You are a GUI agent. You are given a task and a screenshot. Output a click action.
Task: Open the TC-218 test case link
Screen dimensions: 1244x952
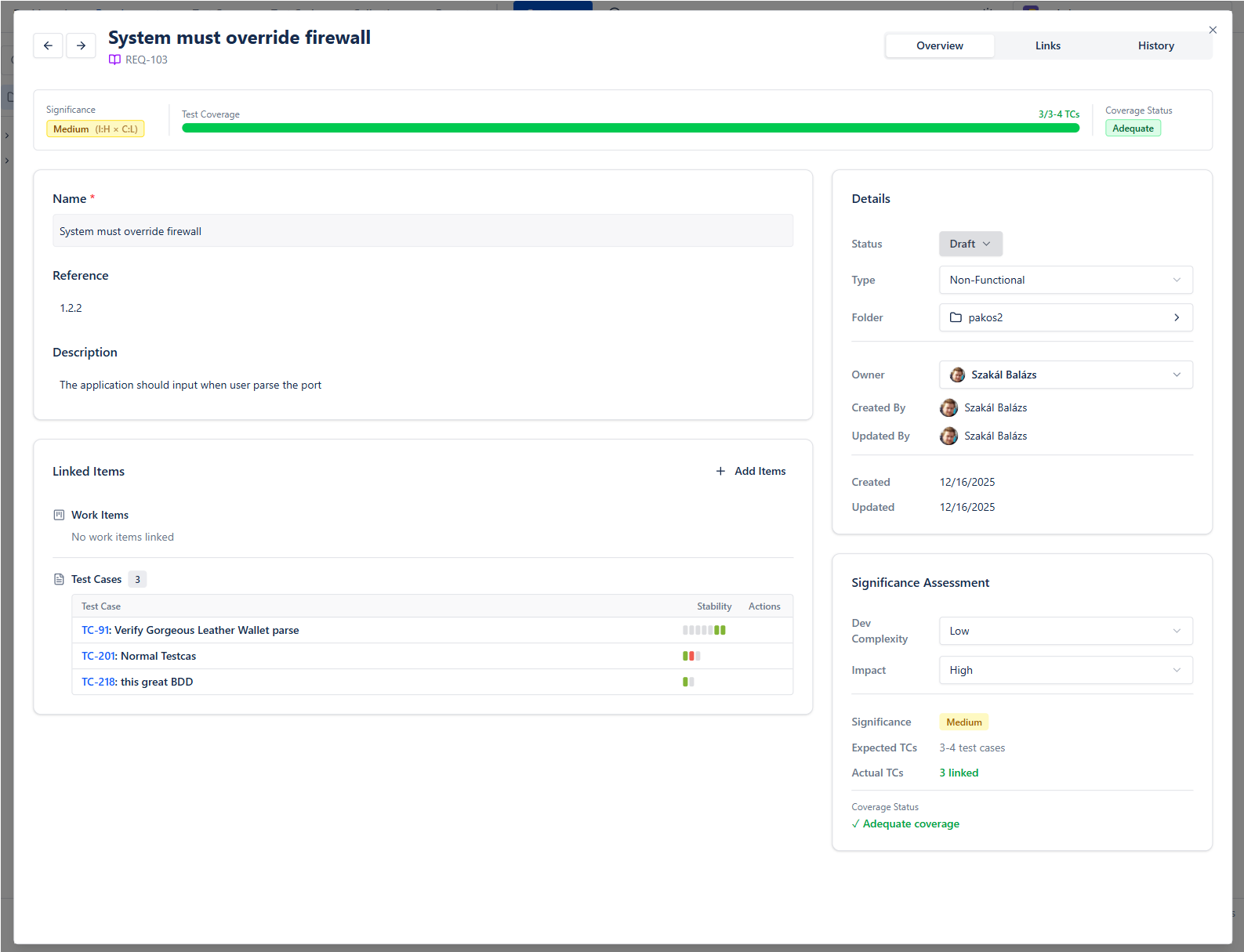[99, 682]
